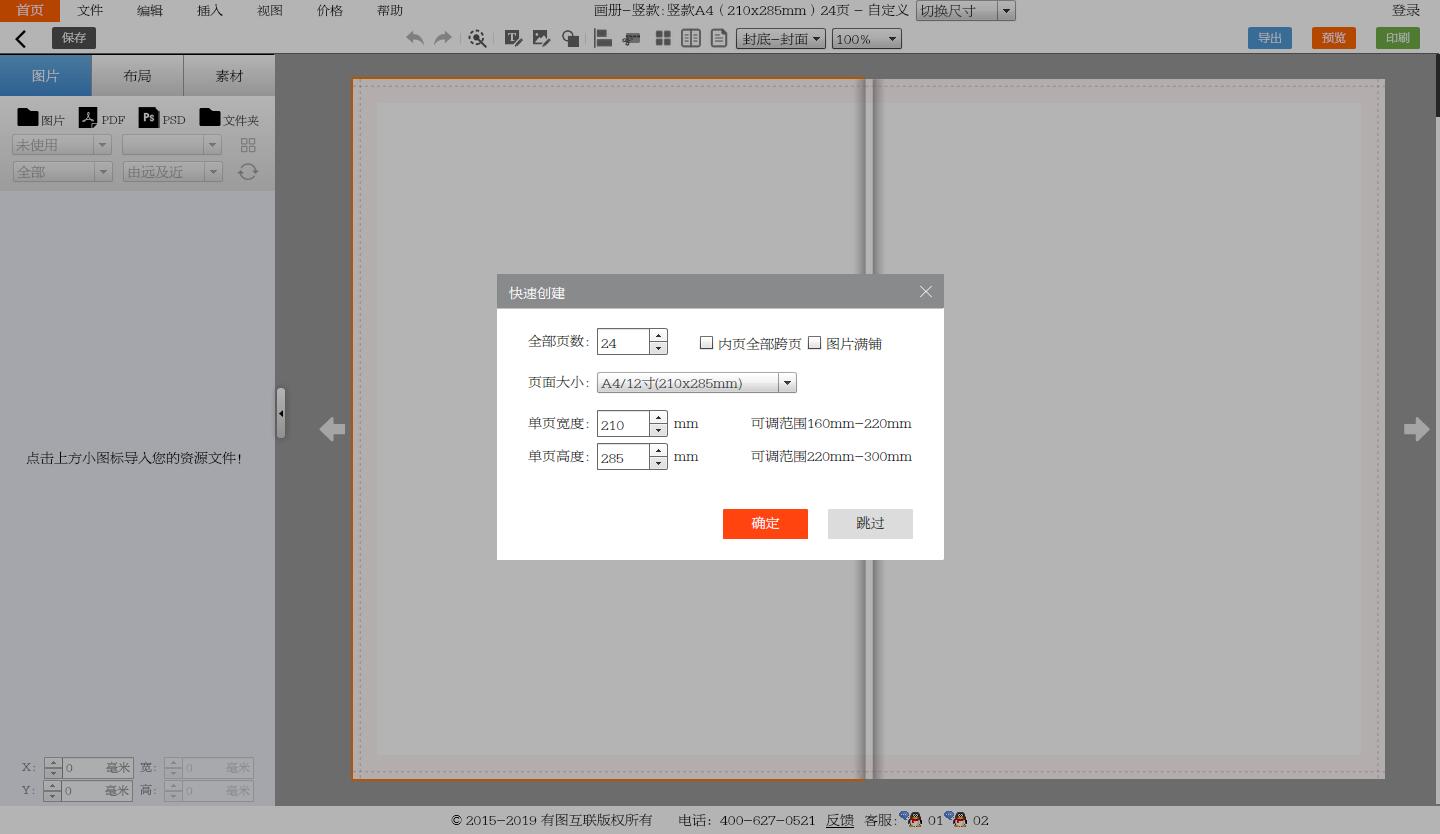Viewport: 1440px width, 834px height.
Task: Import a PDF file
Action: coord(88,117)
